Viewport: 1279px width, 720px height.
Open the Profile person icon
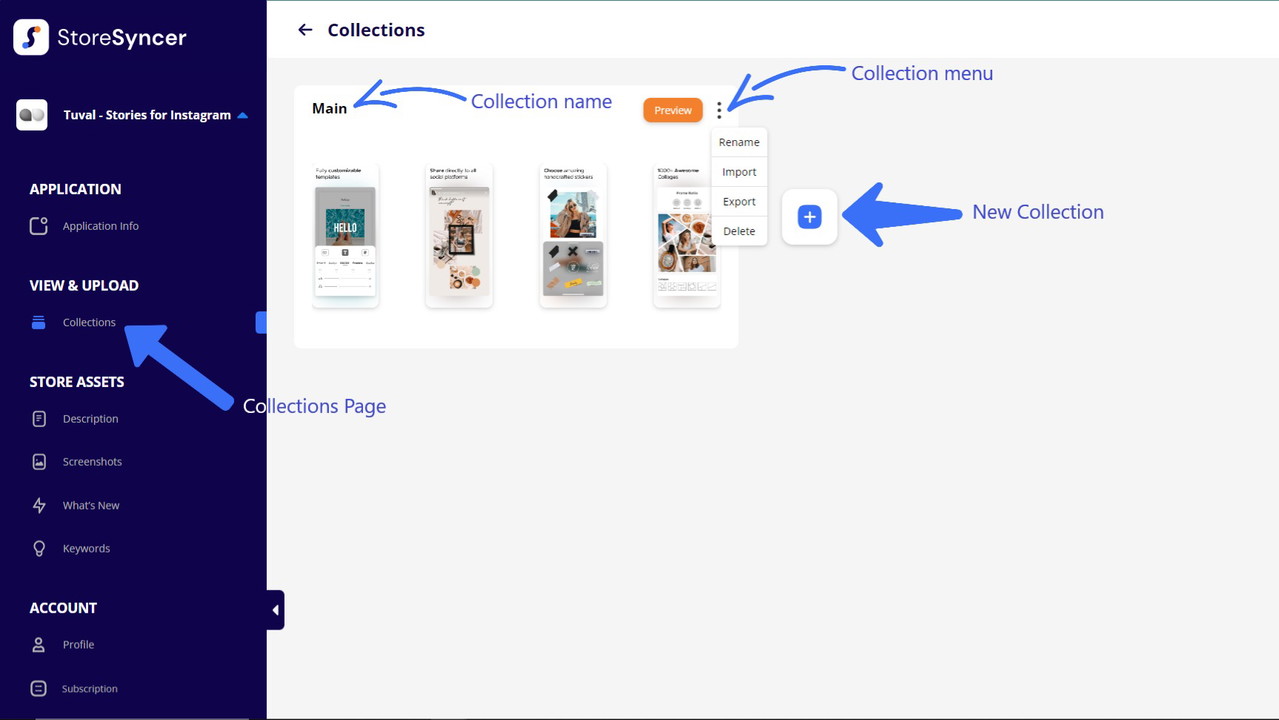point(39,645)
